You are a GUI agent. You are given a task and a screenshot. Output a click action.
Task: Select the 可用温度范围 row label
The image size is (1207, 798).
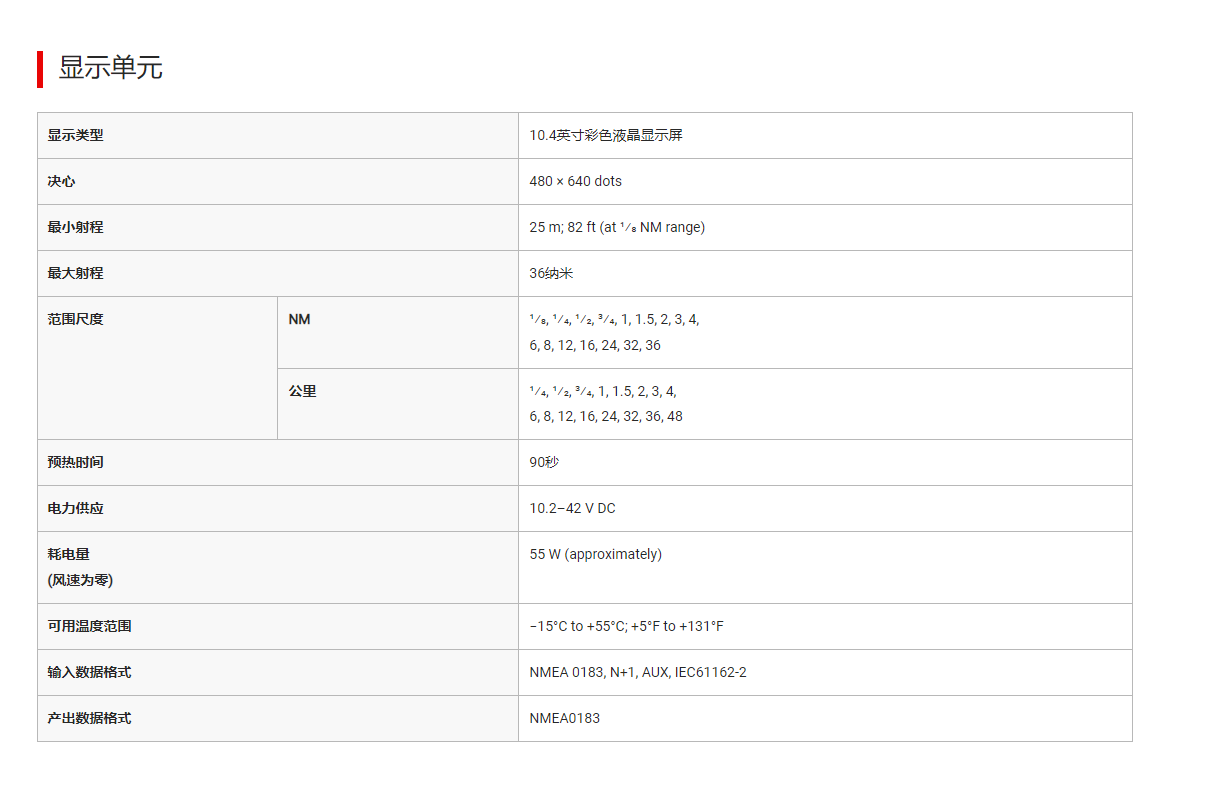89,626
